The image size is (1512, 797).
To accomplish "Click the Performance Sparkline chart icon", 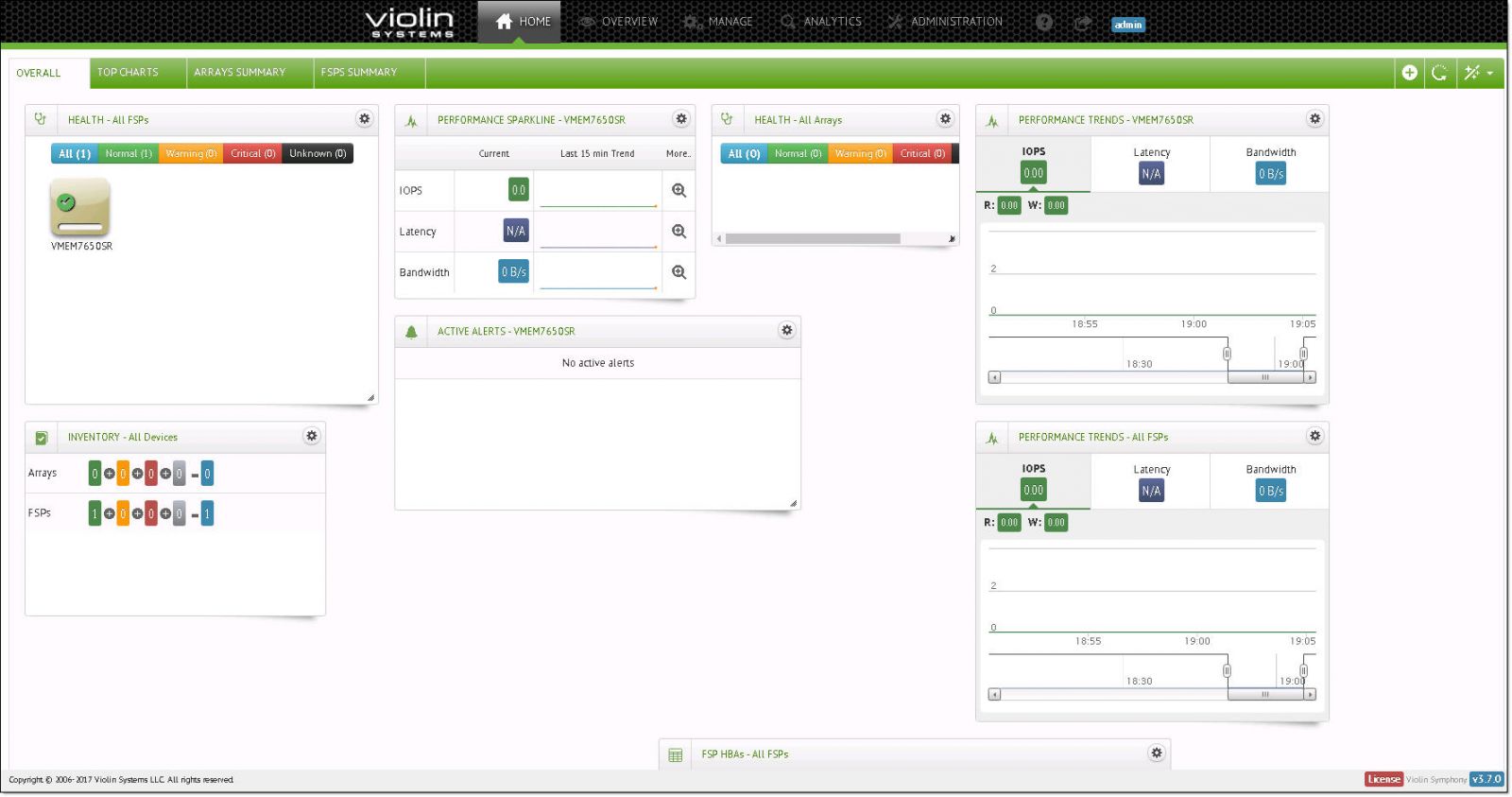I will 411,121.
